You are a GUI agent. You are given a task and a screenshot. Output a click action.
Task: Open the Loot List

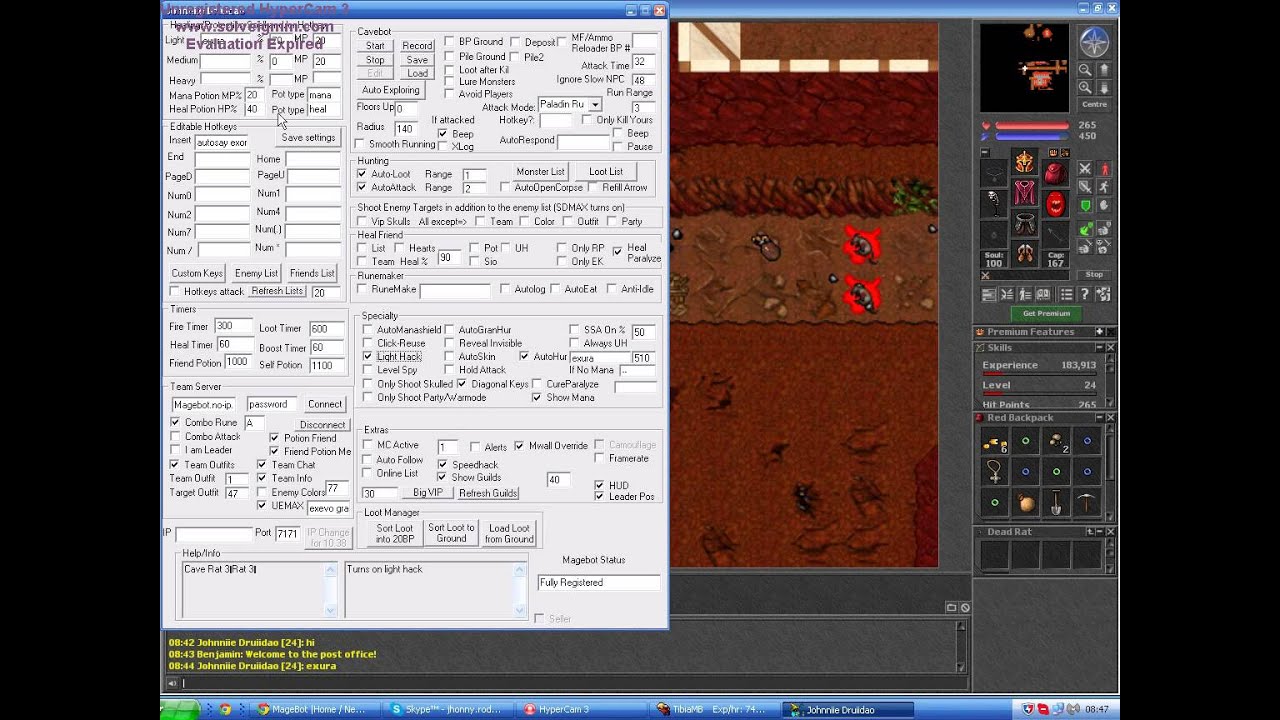pyautogui.click(x=605, y=171)
